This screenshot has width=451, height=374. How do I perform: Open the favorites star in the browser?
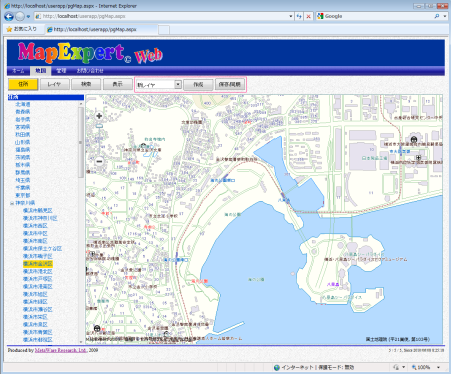click(x=9, y=29)
